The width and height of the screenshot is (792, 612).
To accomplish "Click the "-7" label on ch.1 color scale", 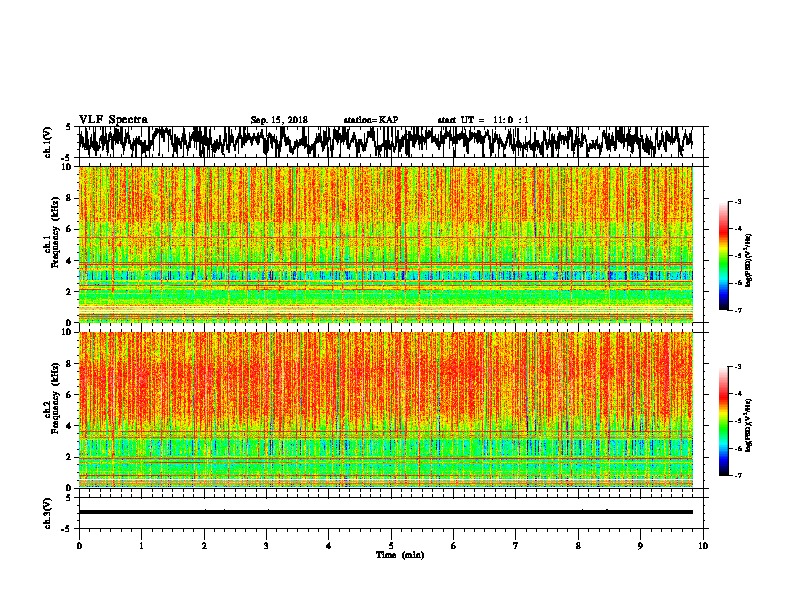I will coord(737,310).
